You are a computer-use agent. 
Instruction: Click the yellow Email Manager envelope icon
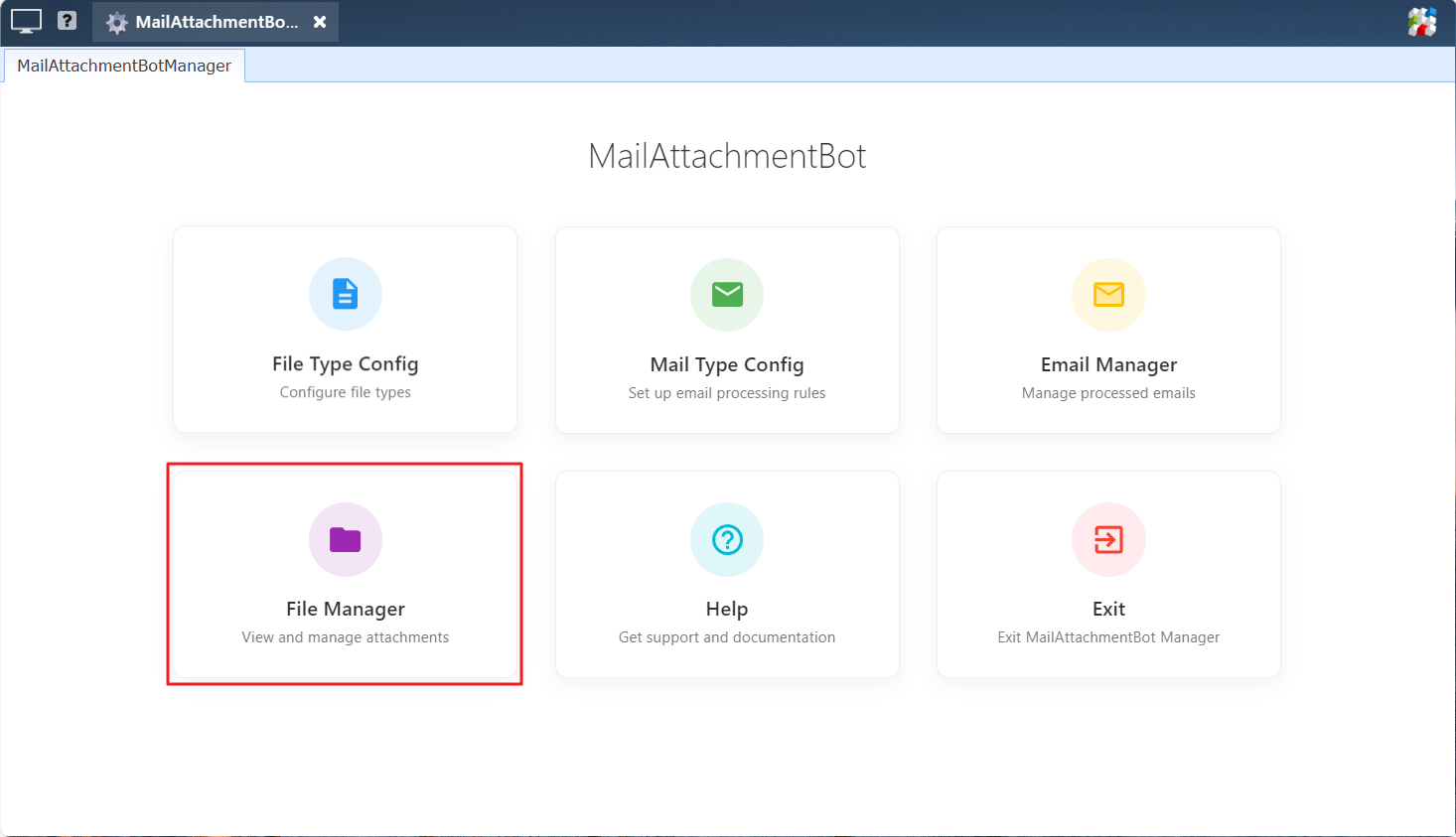click(x=1108, y=294)
